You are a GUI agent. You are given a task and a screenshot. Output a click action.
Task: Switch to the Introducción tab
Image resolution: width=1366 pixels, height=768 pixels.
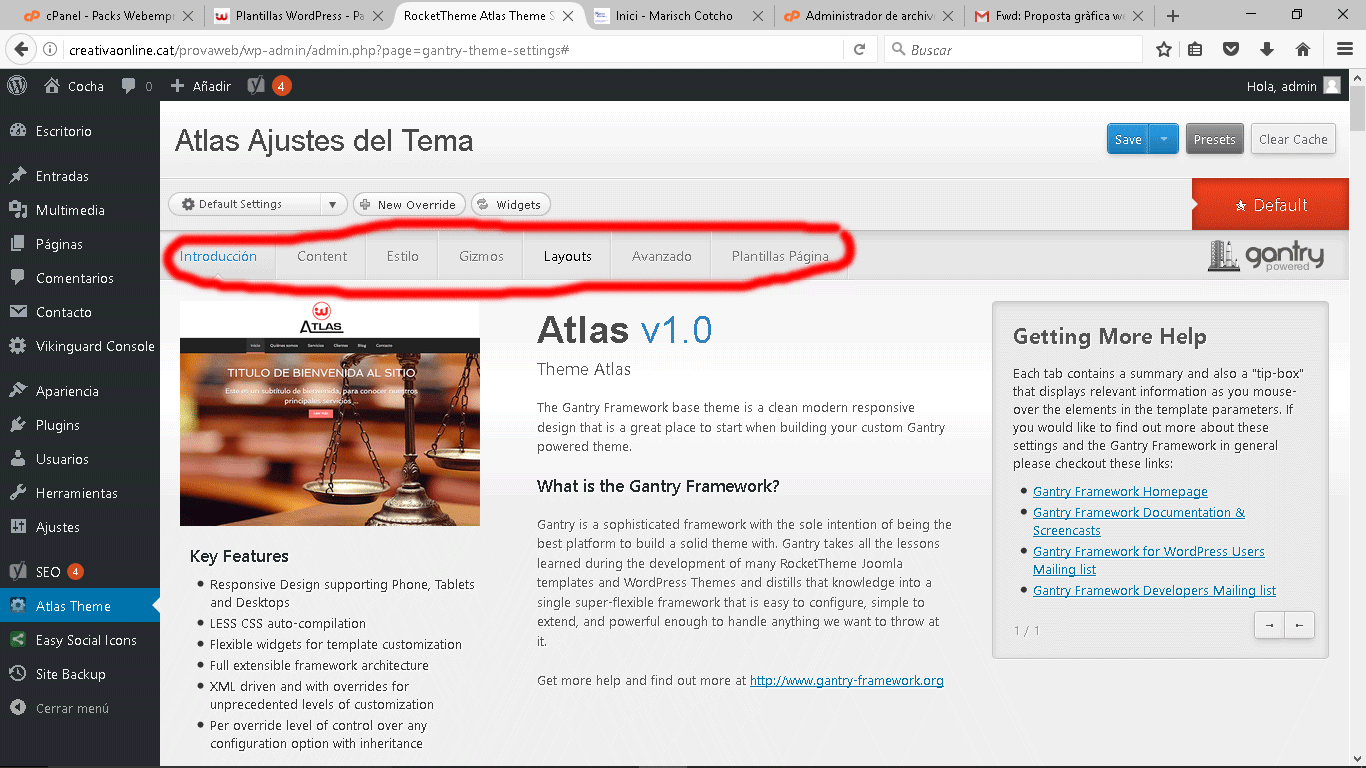tap(218, 256)
